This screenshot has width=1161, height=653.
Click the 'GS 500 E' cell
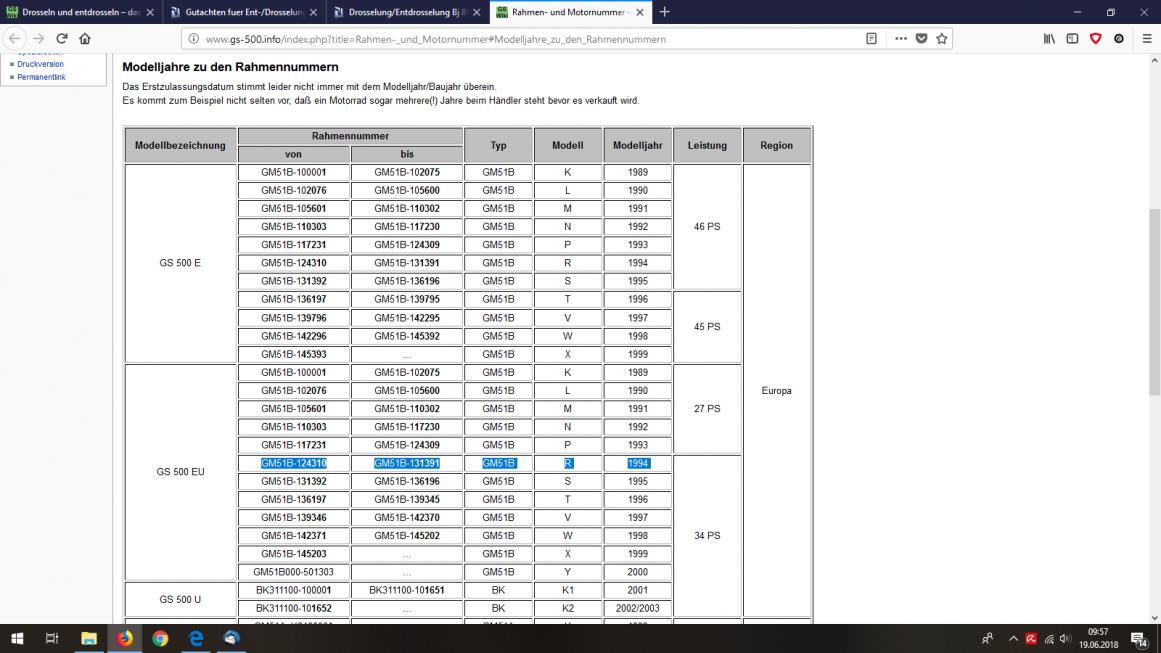click(180, 263)
